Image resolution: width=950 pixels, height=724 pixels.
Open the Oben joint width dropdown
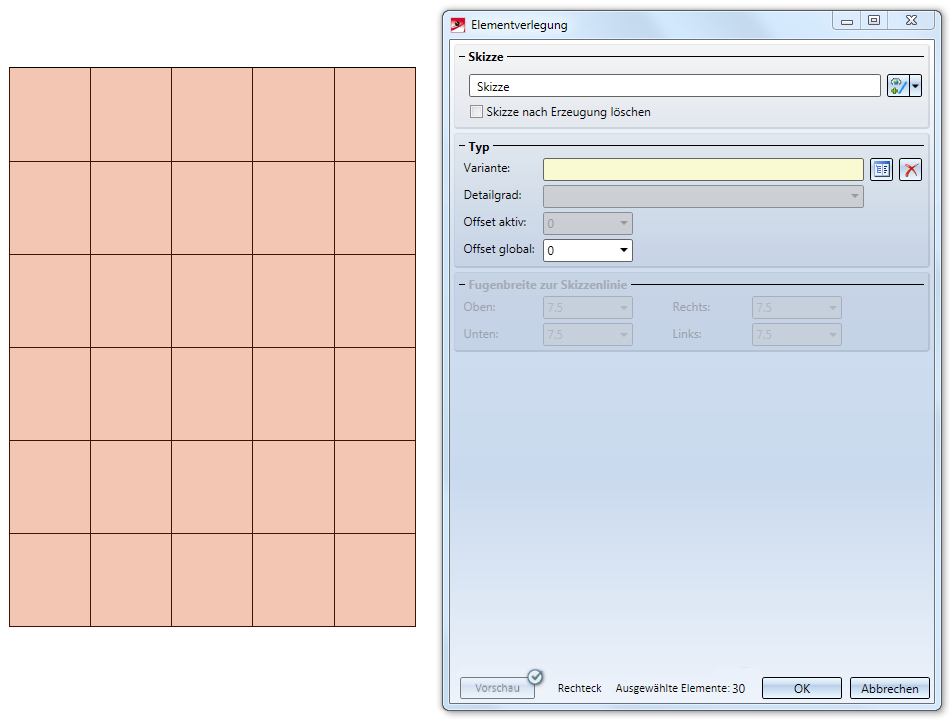tap(588, 307)
